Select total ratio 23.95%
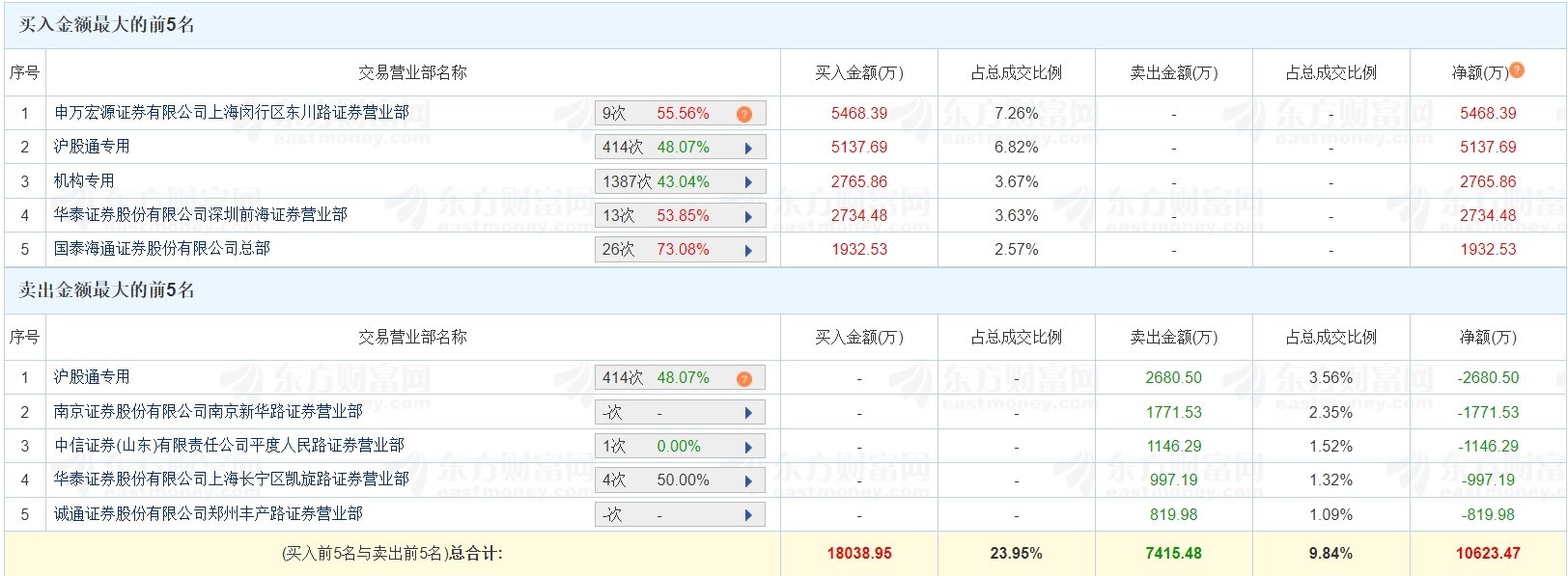The height and width of the screenshot is (576, 1568). coord(1017,554)
